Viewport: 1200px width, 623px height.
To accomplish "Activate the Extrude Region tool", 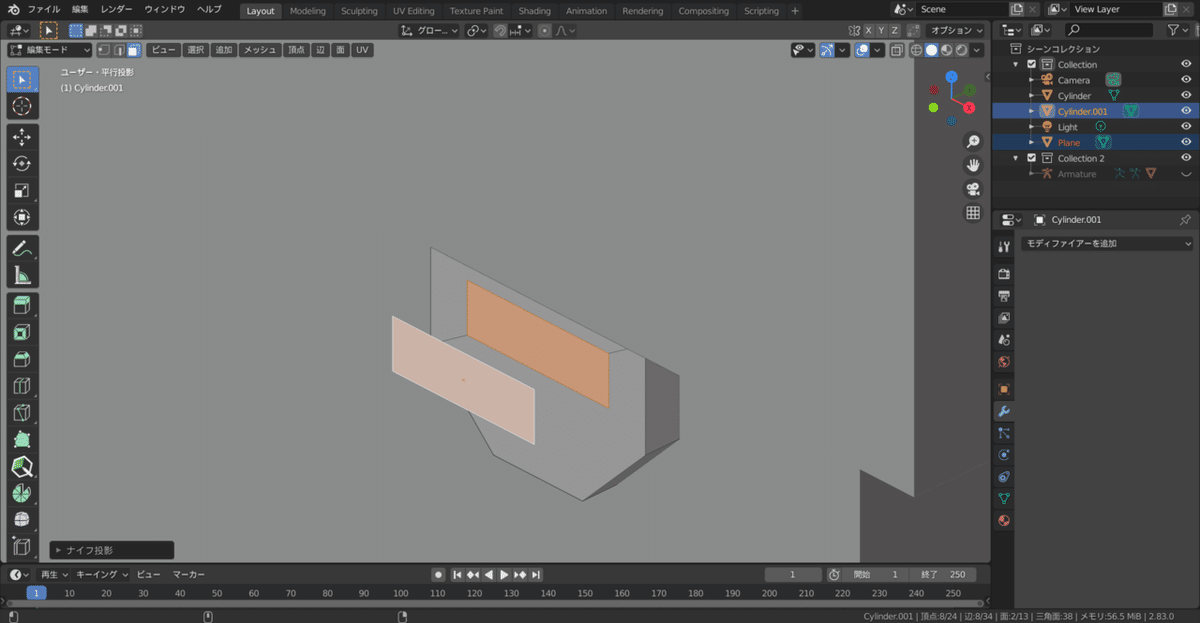I will click(22, 306).
